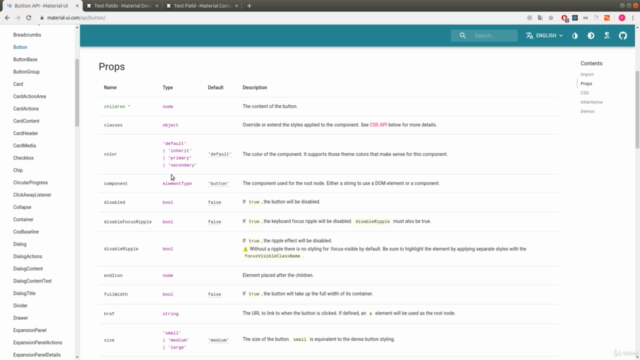The image size is (640, 360).
Task: Select the Button API - Material-UI tab
Action: tap(41, 6)
